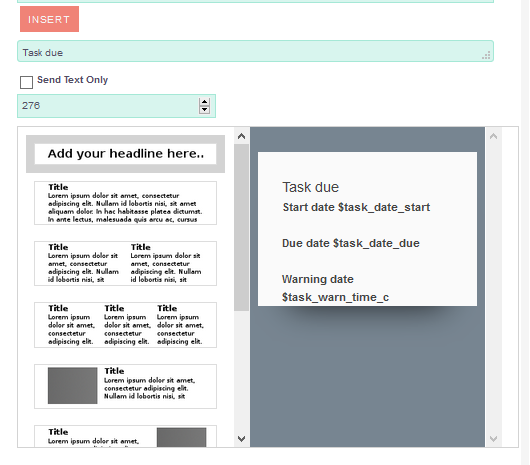Click the number field showing 276
Image resolution: width=530 pixels, height=465 pixels.
[x=116, y=106]
